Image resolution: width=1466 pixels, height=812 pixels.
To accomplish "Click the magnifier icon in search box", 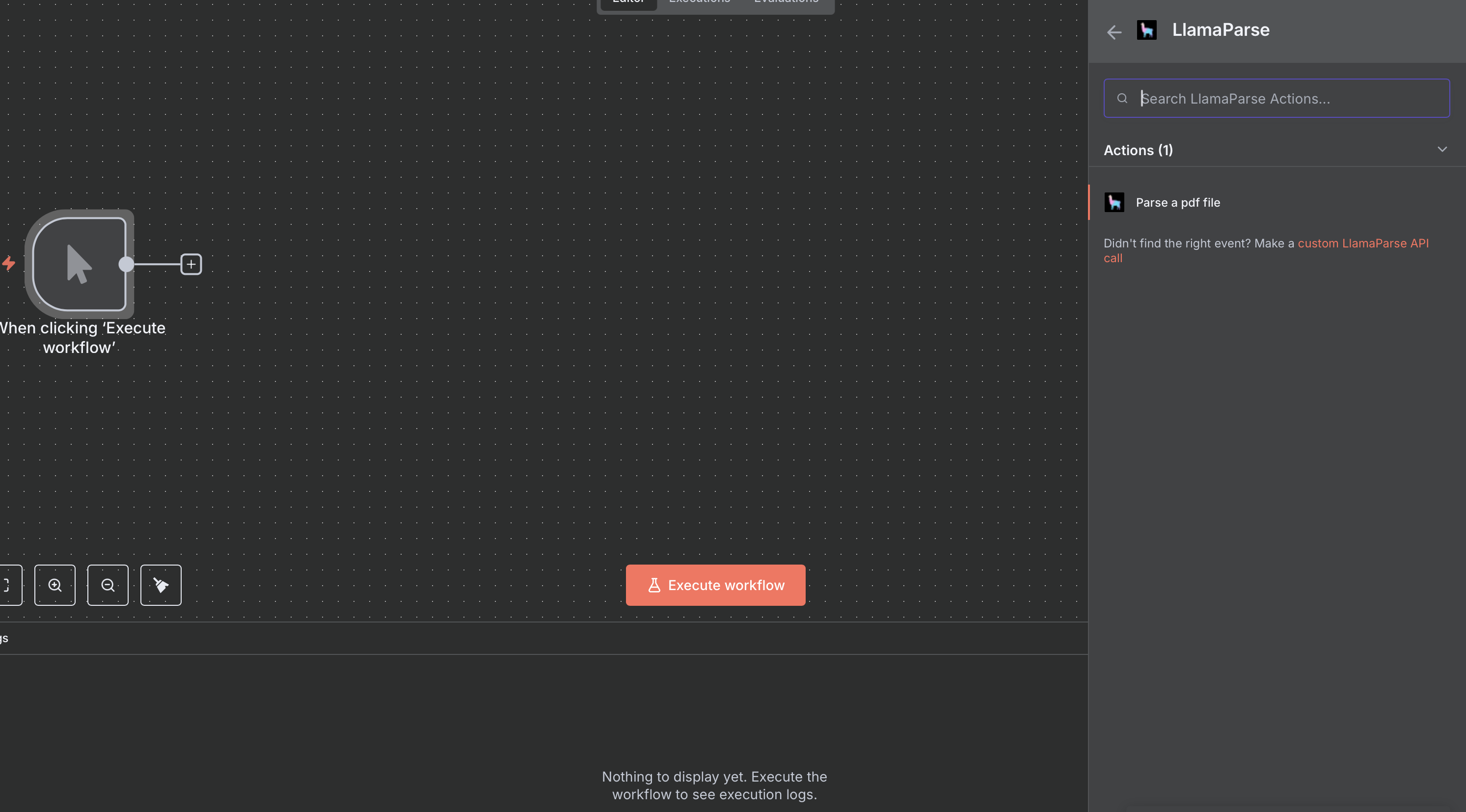I will click(x=1122, y=99).
